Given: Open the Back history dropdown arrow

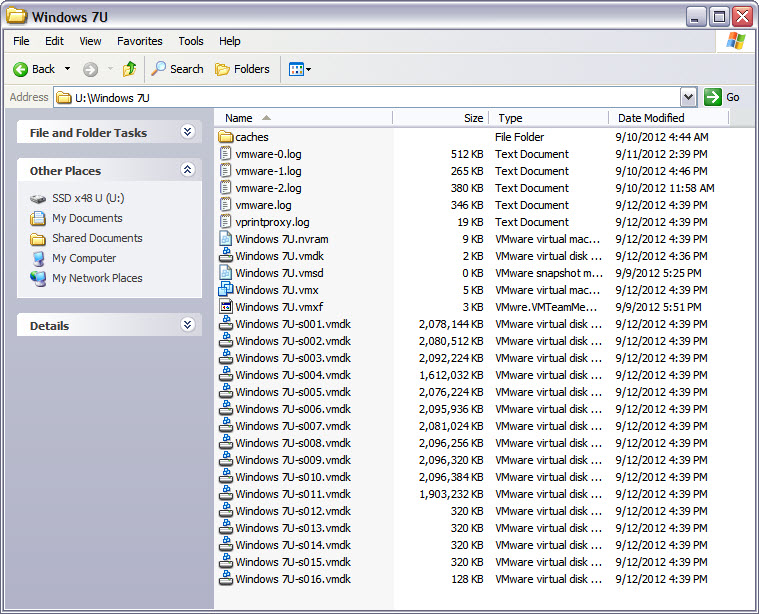Looking at the screenshot, I should point(67,69).
